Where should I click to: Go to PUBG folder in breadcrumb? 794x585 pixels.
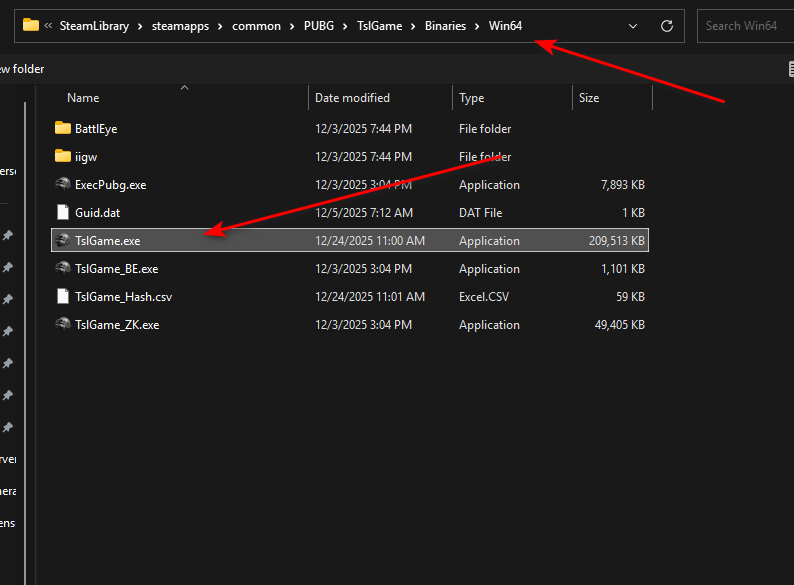coord(319,26)
